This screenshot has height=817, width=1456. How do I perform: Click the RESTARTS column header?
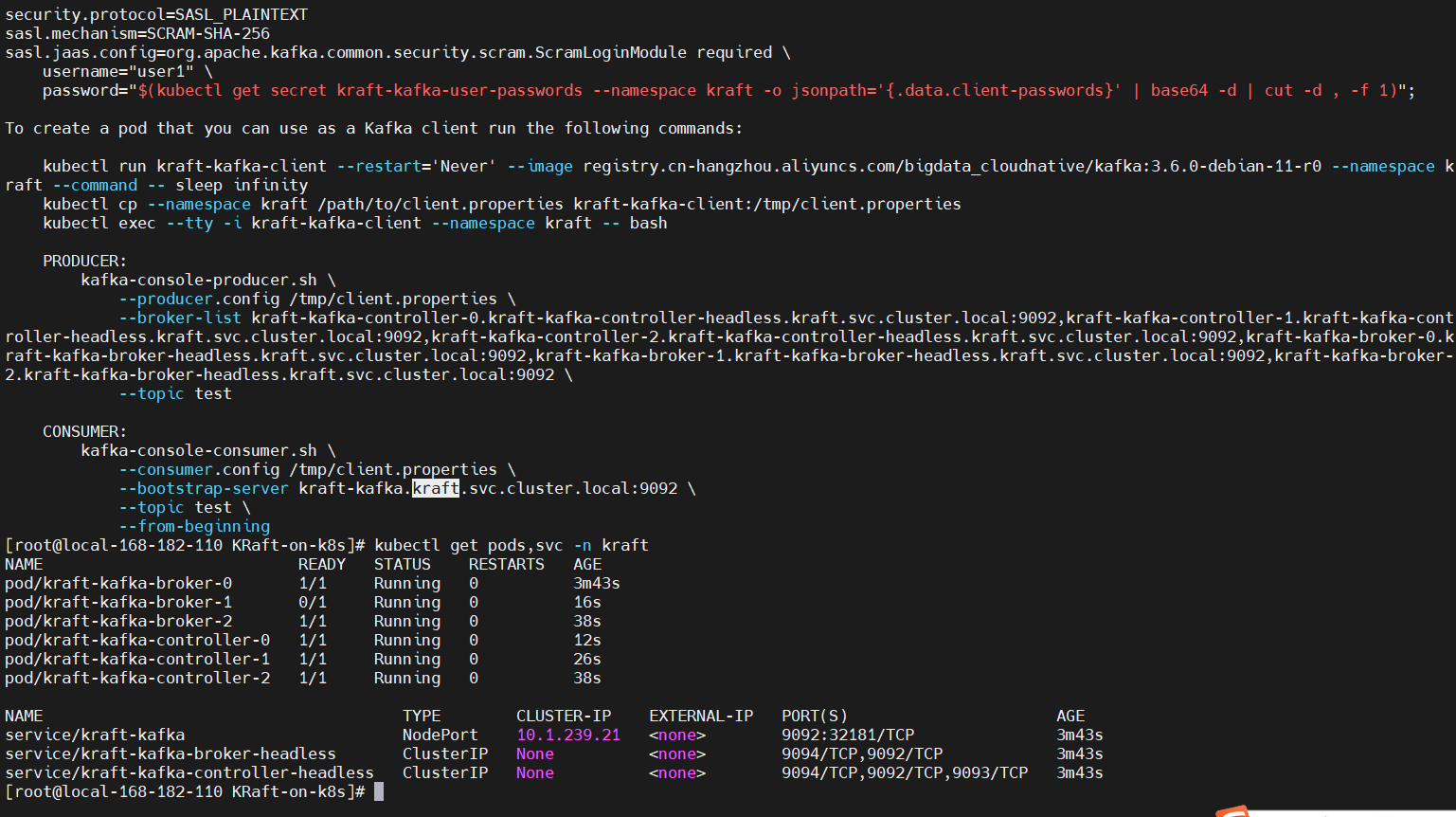pos(507,565)
